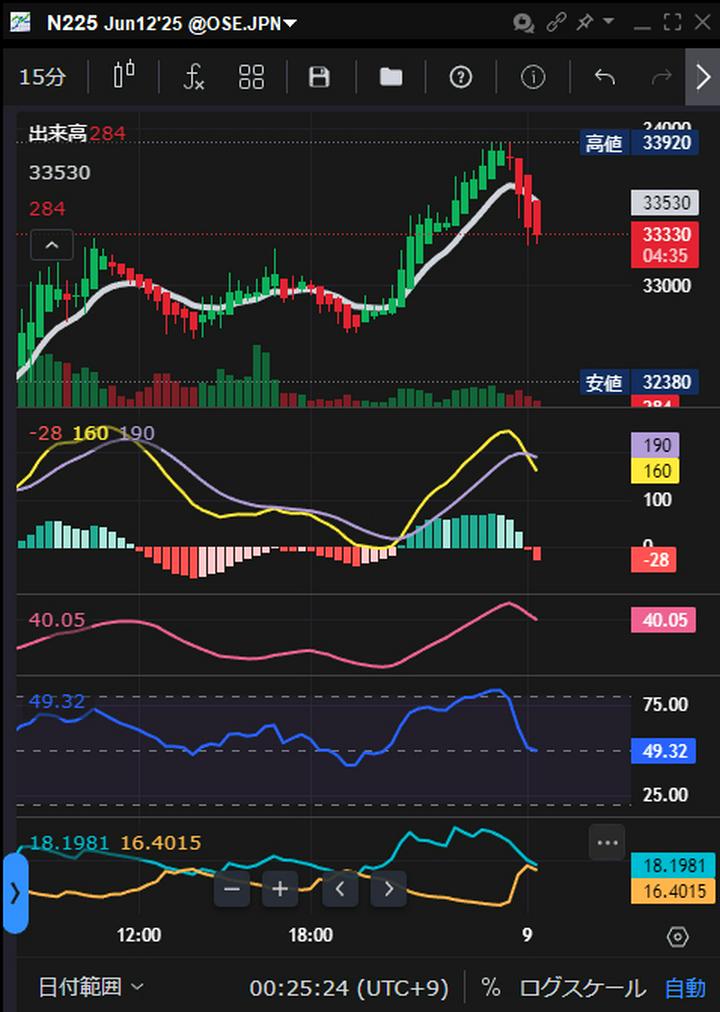
Task: Open the 15分 timeframe interval menu
Action: [x=43, y=77]
